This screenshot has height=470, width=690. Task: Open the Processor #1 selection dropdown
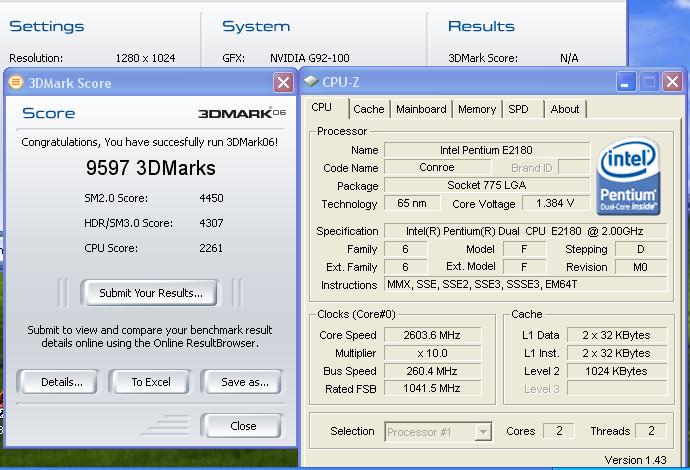[x=483, y=432]
